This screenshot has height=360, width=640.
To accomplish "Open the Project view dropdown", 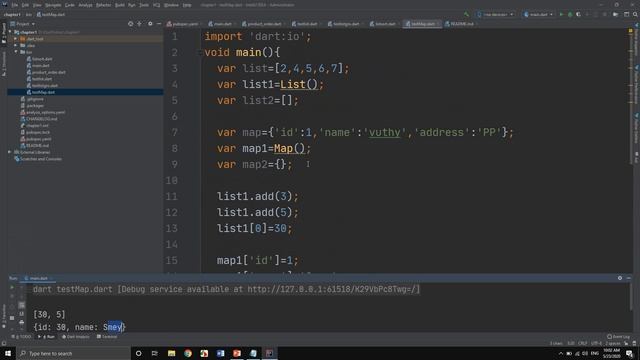I will tap(23, 24).
